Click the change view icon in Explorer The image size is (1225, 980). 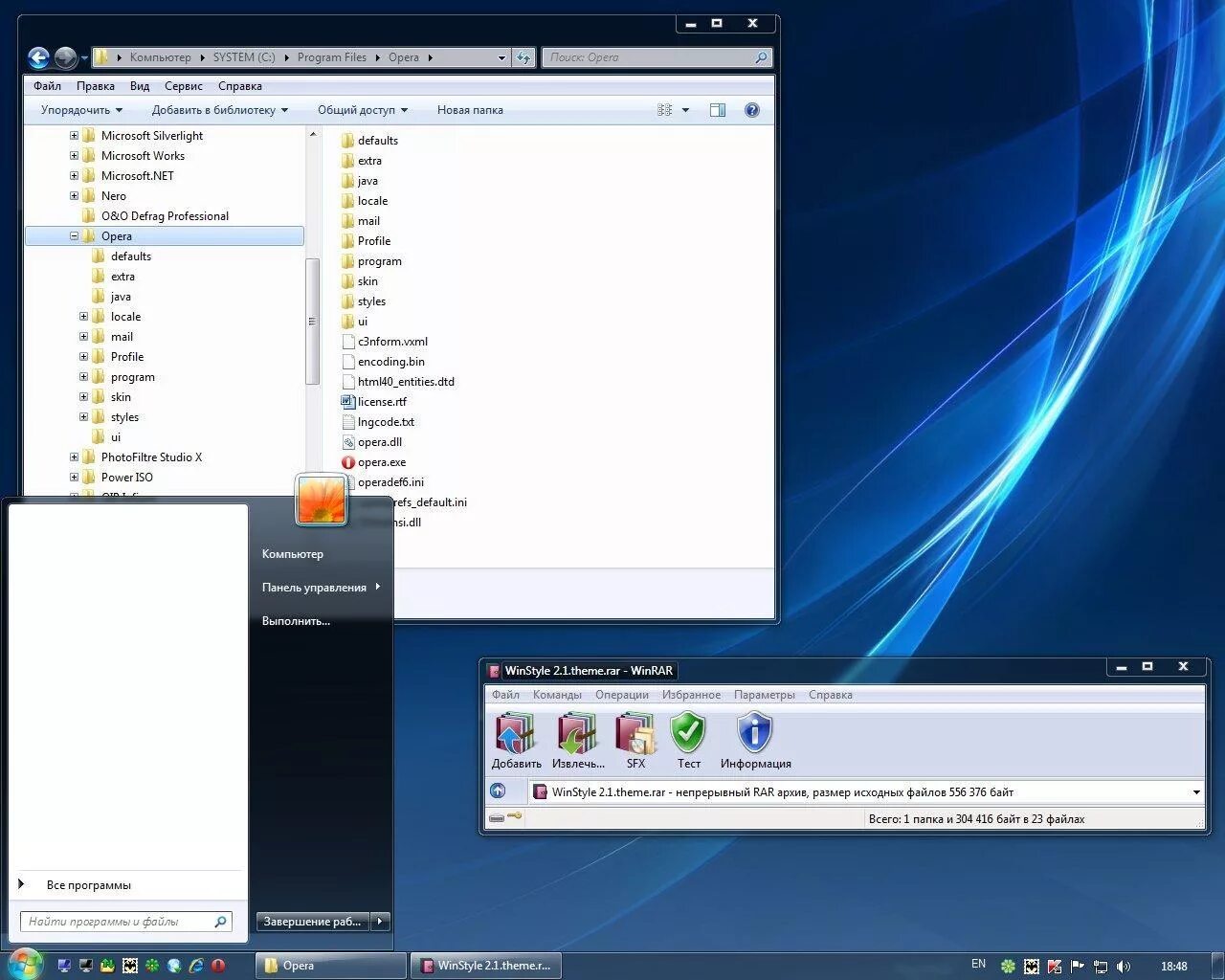coord(665,110)
